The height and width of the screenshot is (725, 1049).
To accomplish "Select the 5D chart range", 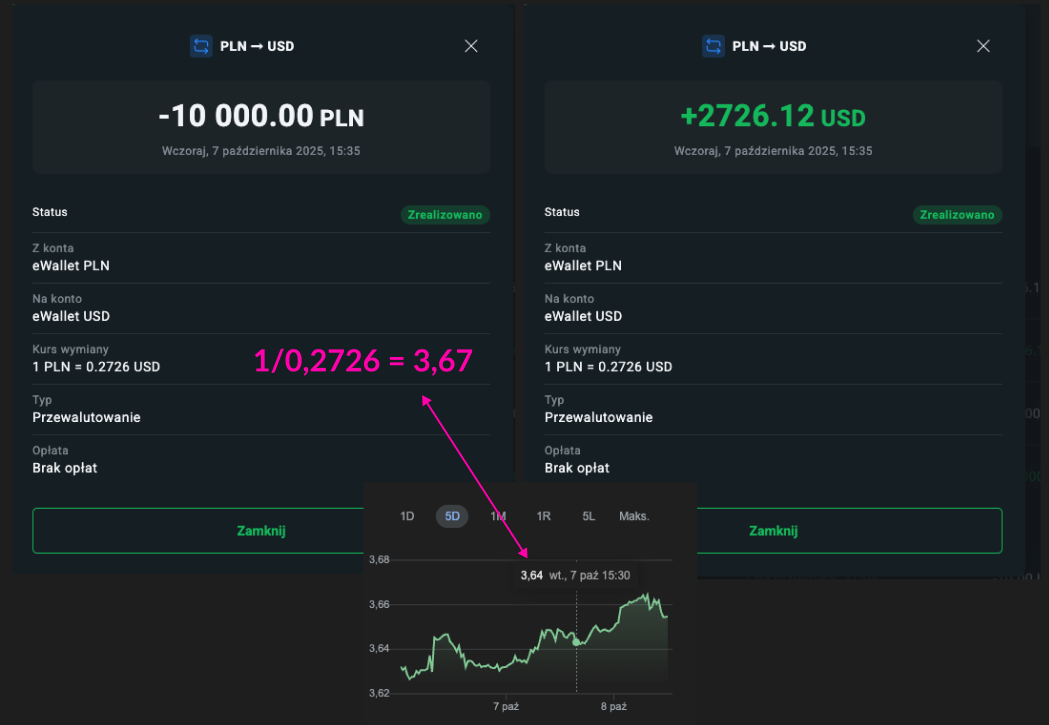I will 452,516.
